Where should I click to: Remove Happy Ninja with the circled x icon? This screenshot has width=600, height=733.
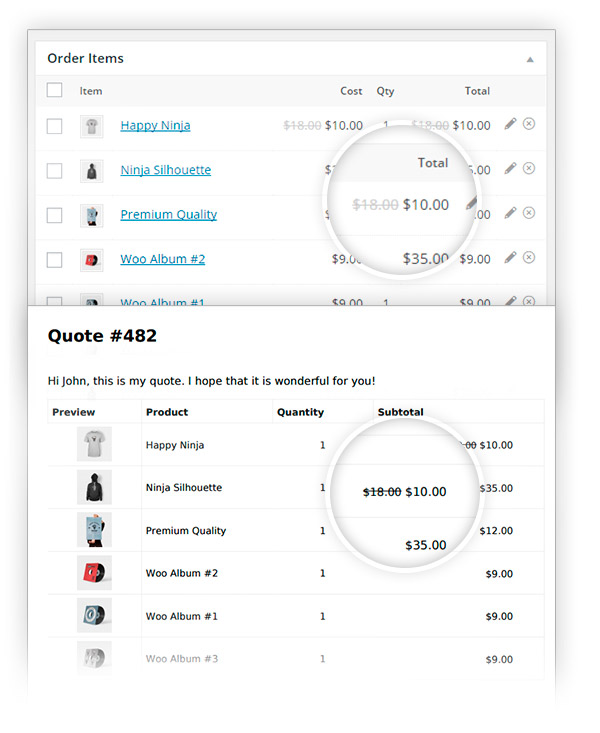pyautogui.click(x=529, y=123)
